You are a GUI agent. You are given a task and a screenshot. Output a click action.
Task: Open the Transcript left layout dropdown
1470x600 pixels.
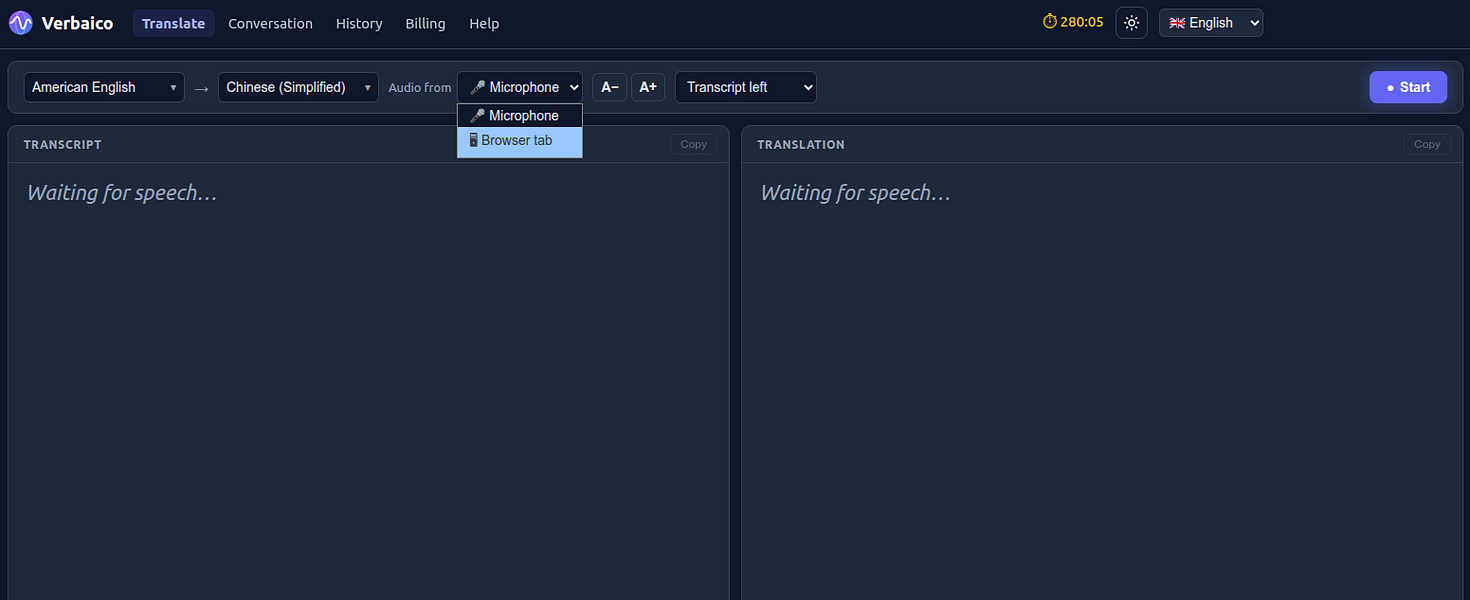[x=746, y=87]
